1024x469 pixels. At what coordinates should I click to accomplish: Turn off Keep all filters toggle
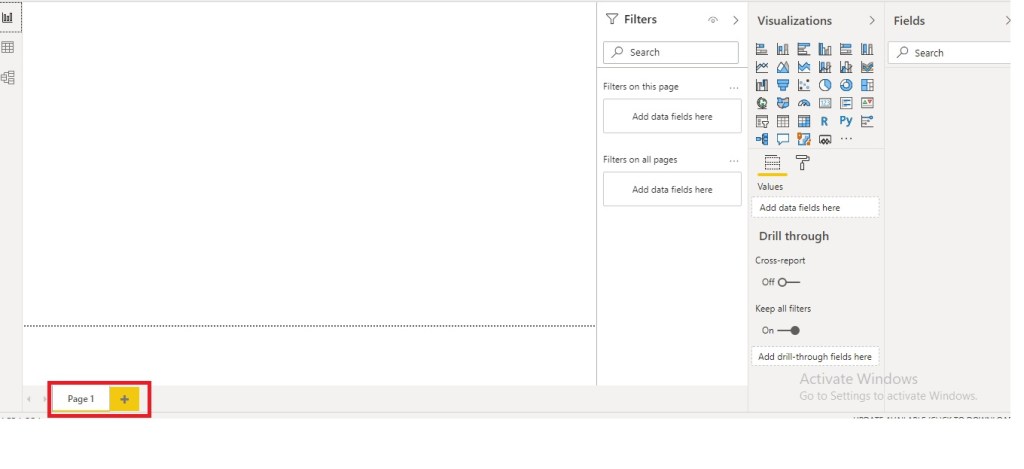[789, 330]
